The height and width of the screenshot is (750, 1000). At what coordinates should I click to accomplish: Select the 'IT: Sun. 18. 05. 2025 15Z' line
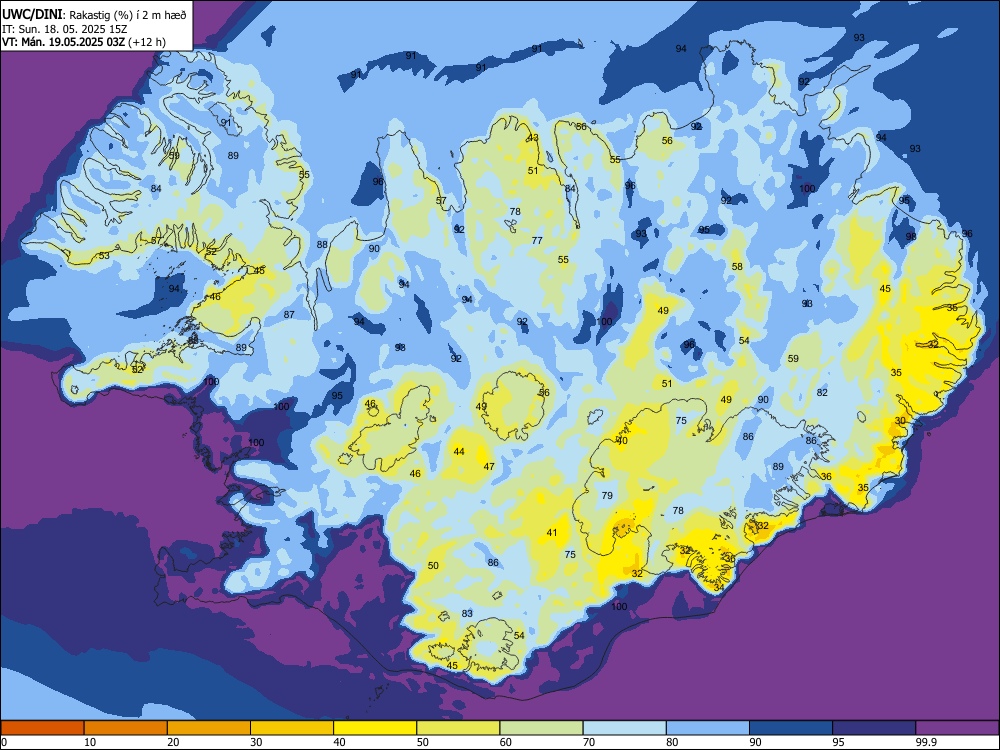64,29
